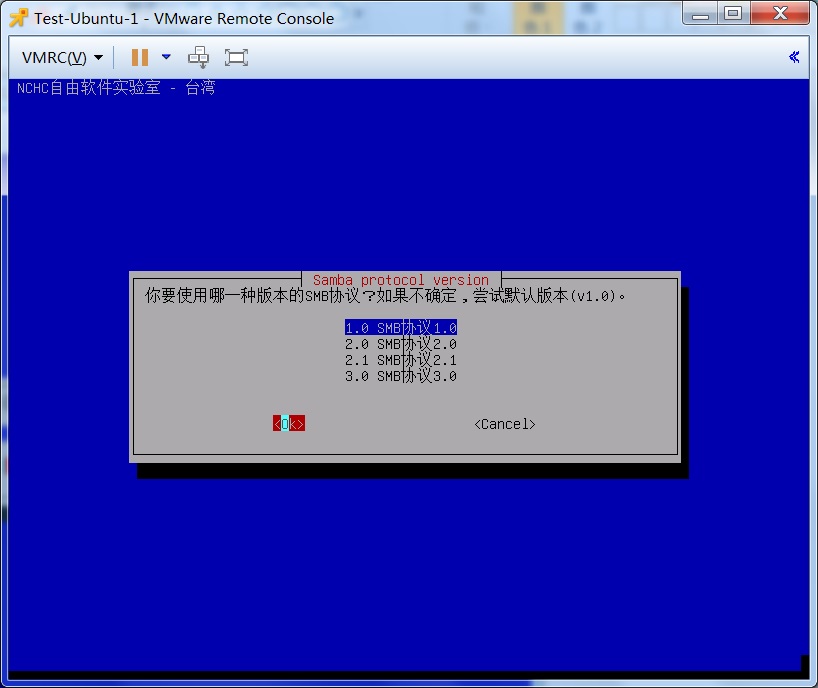This screenshot has height=688, width=818.
Task: Maximize the Remote Console window
Action: (x=734, y=13)
